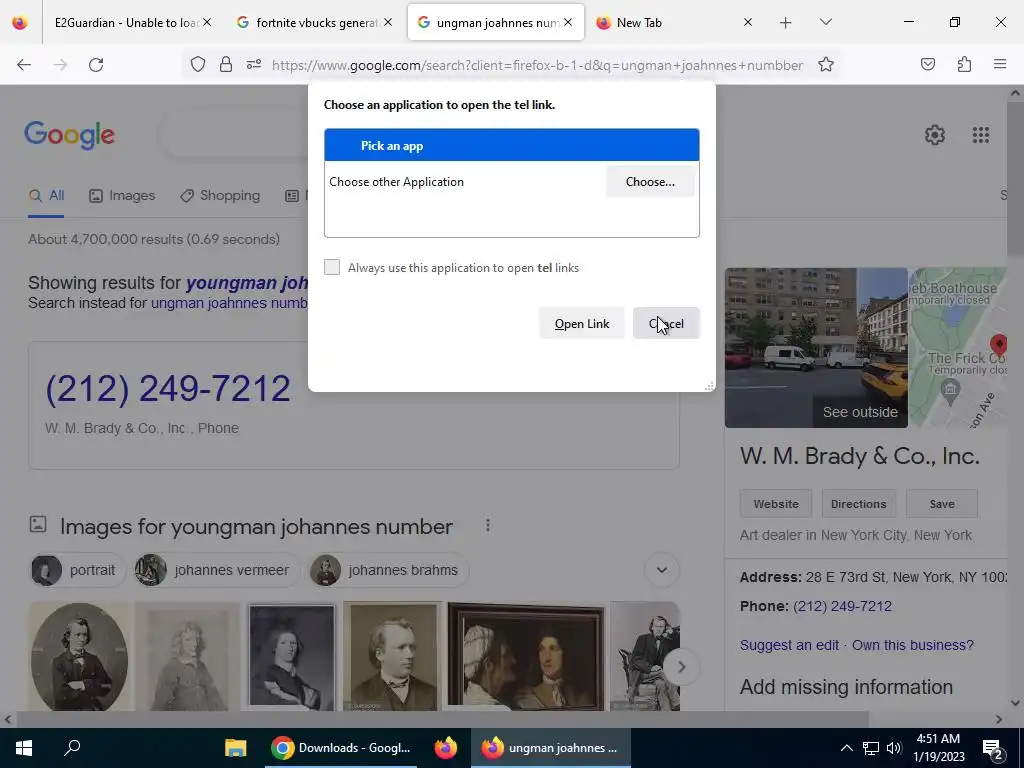1024x768 pixels.
Task: Open the map thumbnail near The Frick
Action: click(958, 347)
